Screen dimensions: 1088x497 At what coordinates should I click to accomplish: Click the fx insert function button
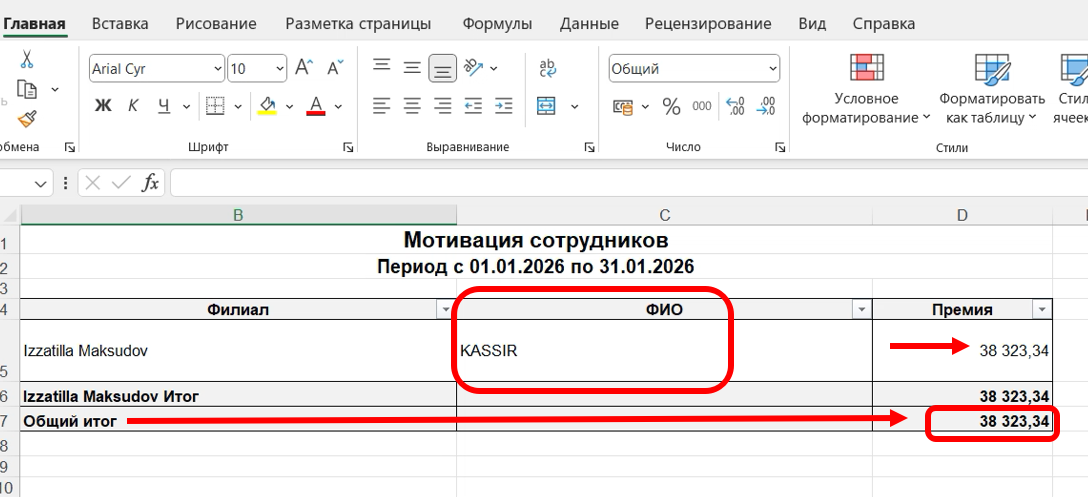coord(151,183)
